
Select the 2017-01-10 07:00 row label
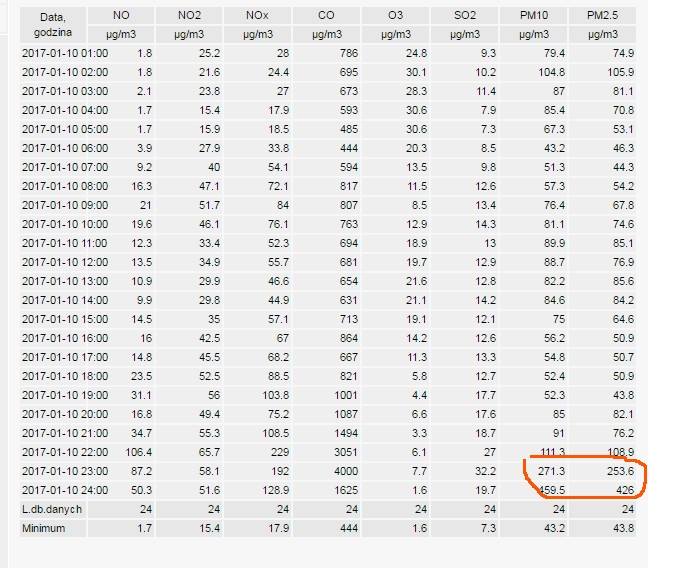(x=65, y=168)
